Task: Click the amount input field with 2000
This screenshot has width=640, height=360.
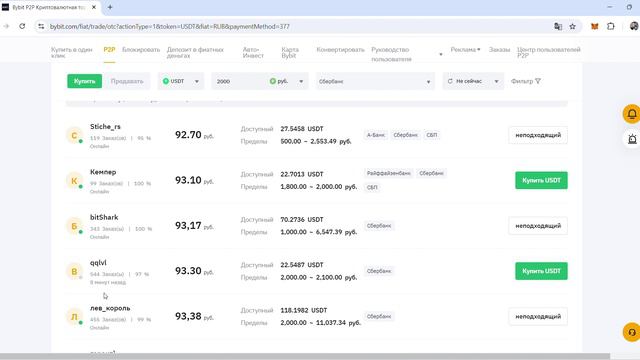Action: click(239, 81)
